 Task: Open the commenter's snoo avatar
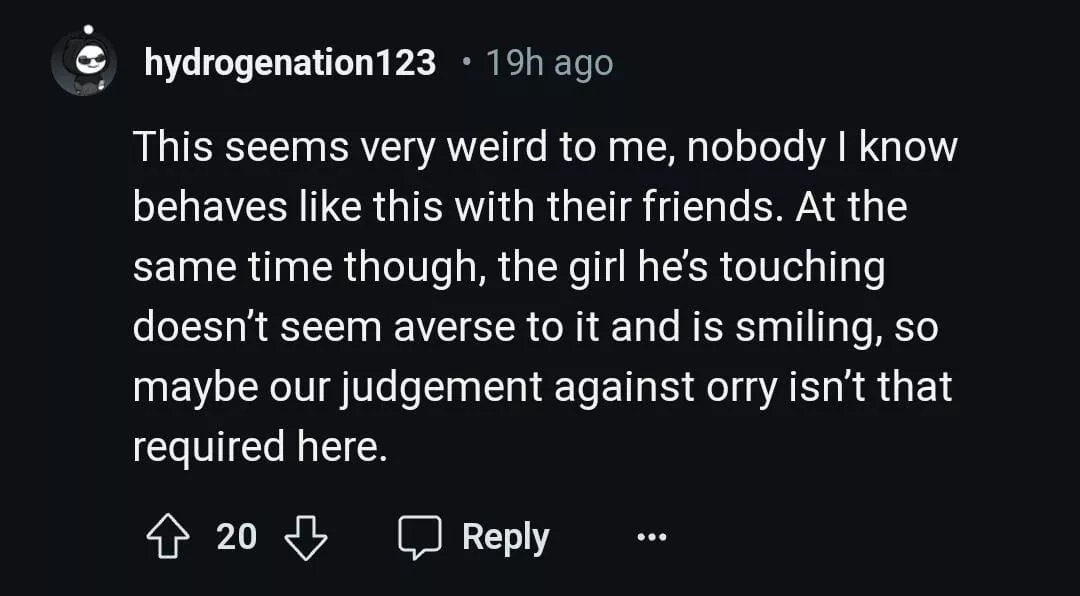(x=84, y=62)
